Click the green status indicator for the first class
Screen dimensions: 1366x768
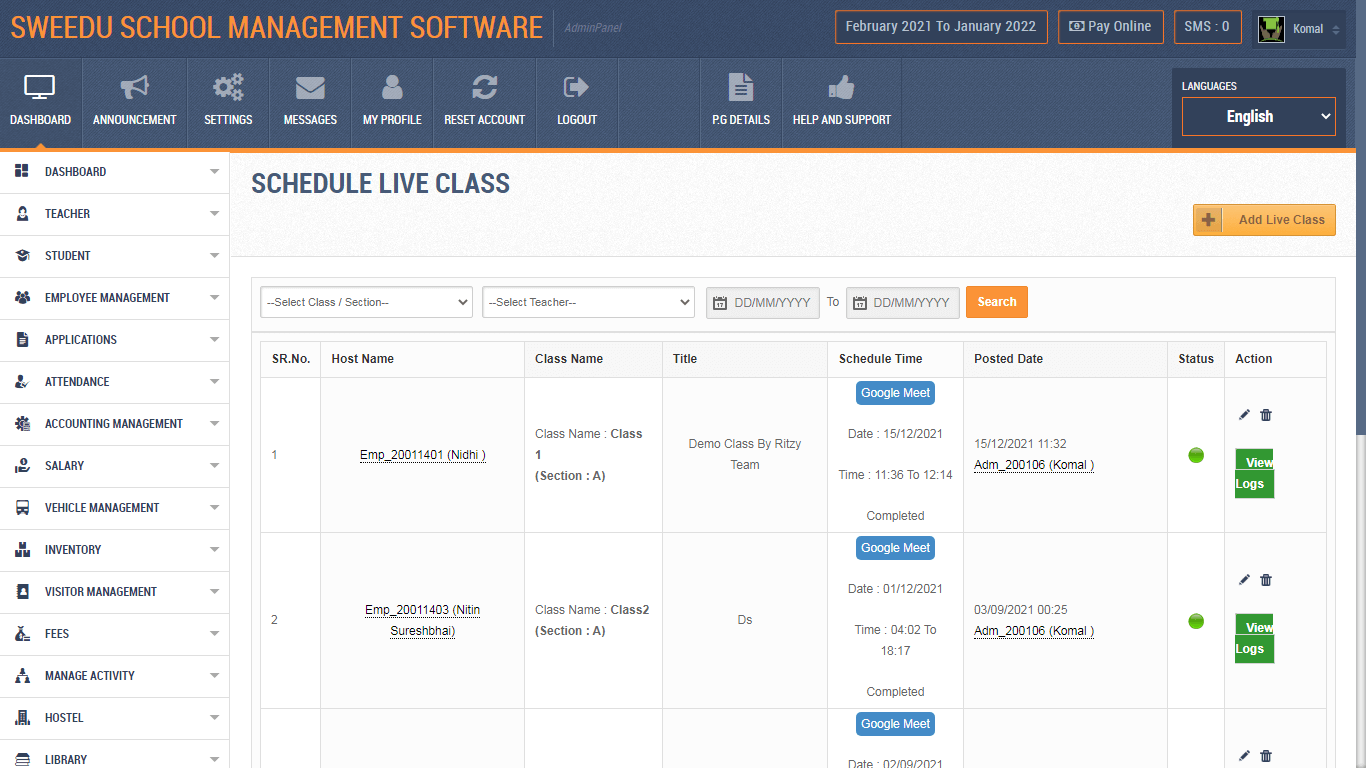(1196, 455)
